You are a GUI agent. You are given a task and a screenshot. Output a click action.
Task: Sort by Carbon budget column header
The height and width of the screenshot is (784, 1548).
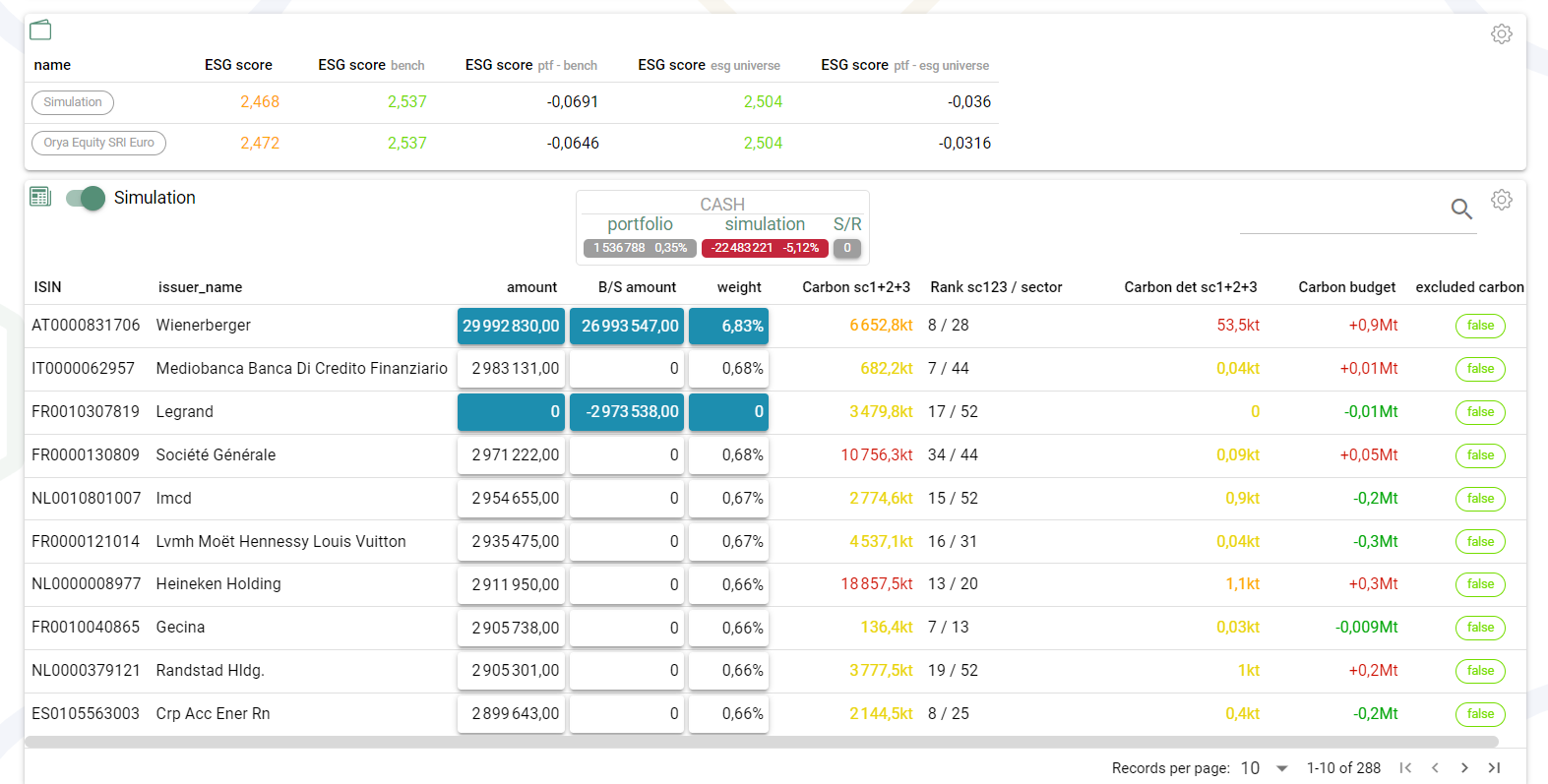point(1346,287)
